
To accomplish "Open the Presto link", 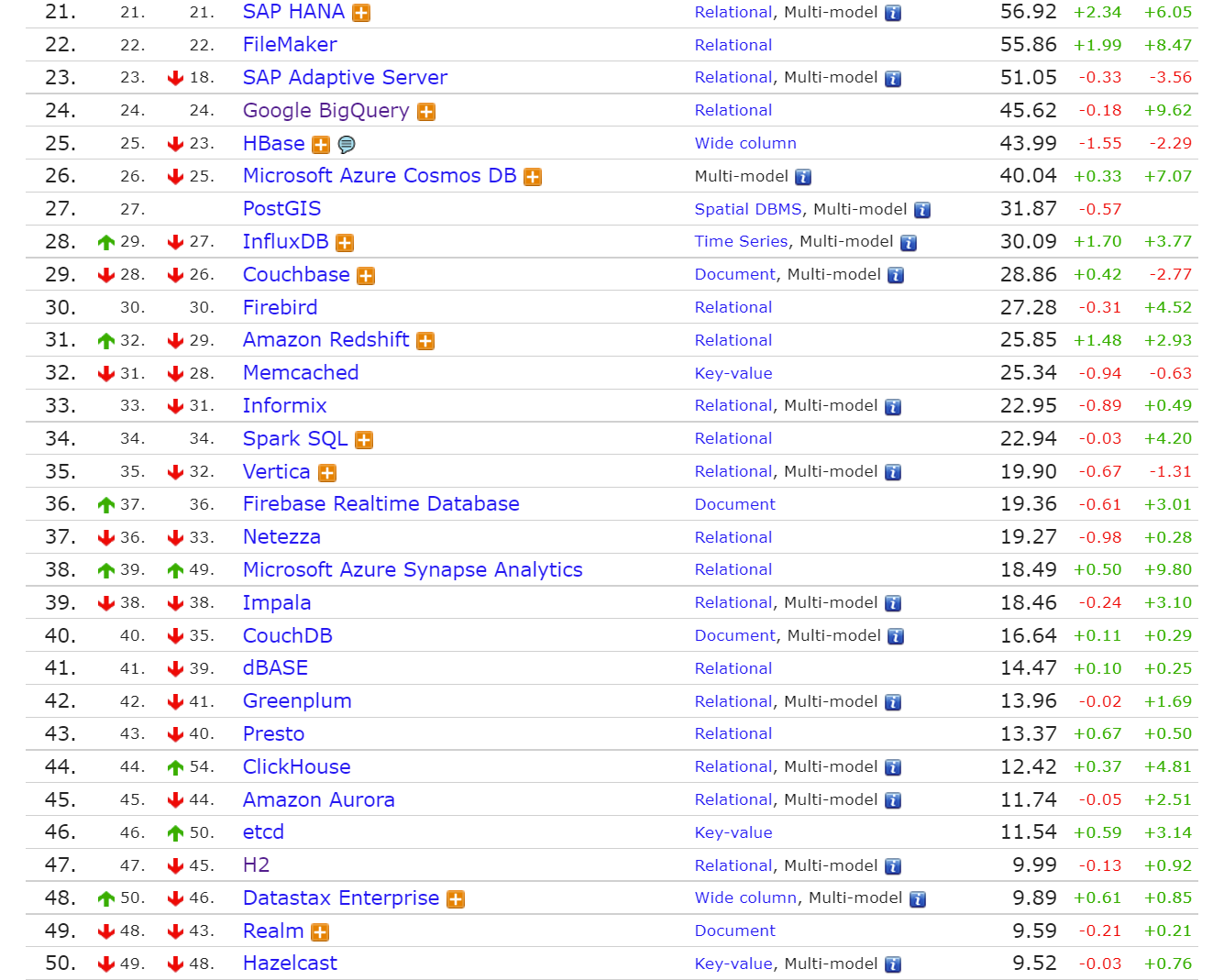I will (273, 734).
